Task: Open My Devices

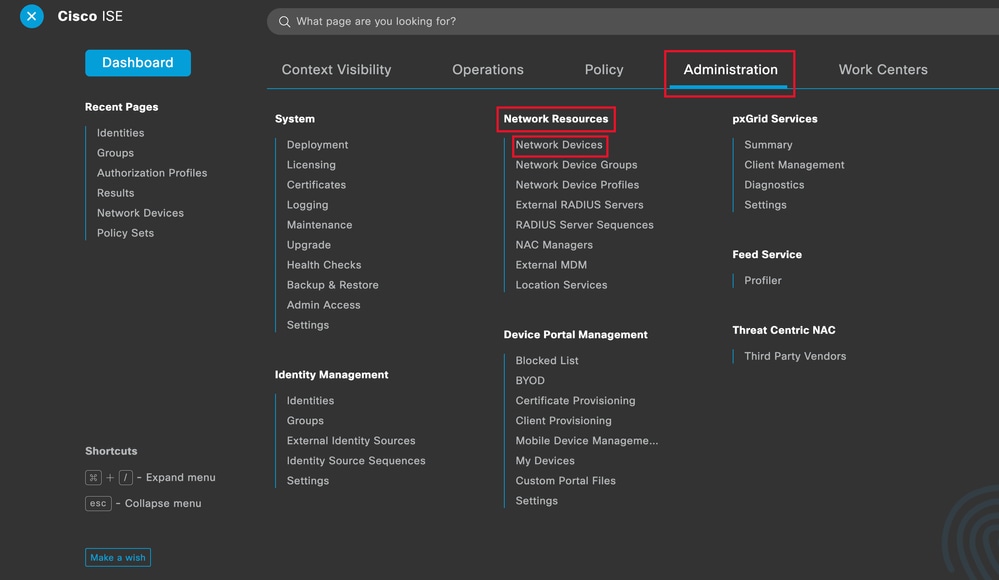Action: (545, 461)
